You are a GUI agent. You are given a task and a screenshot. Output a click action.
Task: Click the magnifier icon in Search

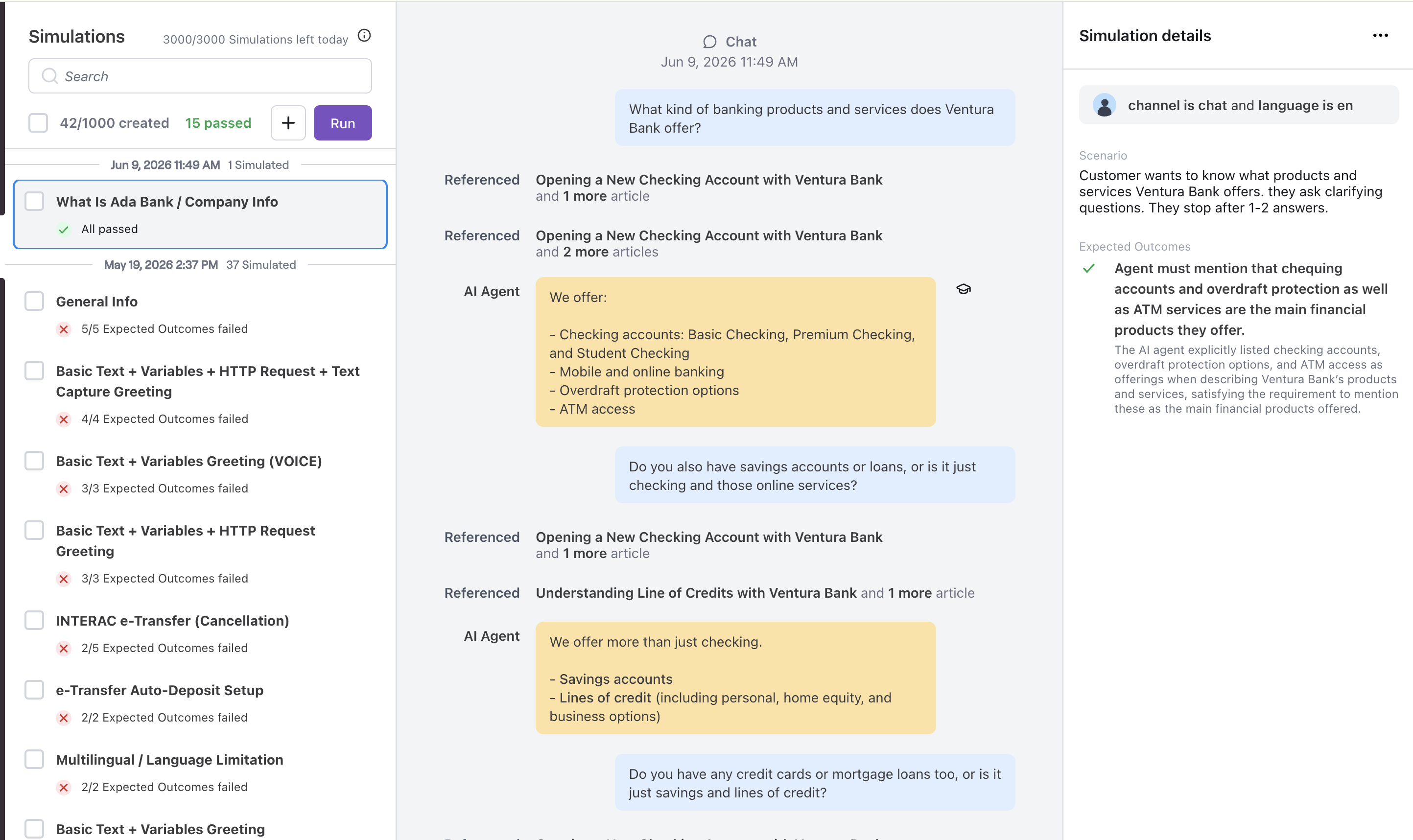pos(50,76)
